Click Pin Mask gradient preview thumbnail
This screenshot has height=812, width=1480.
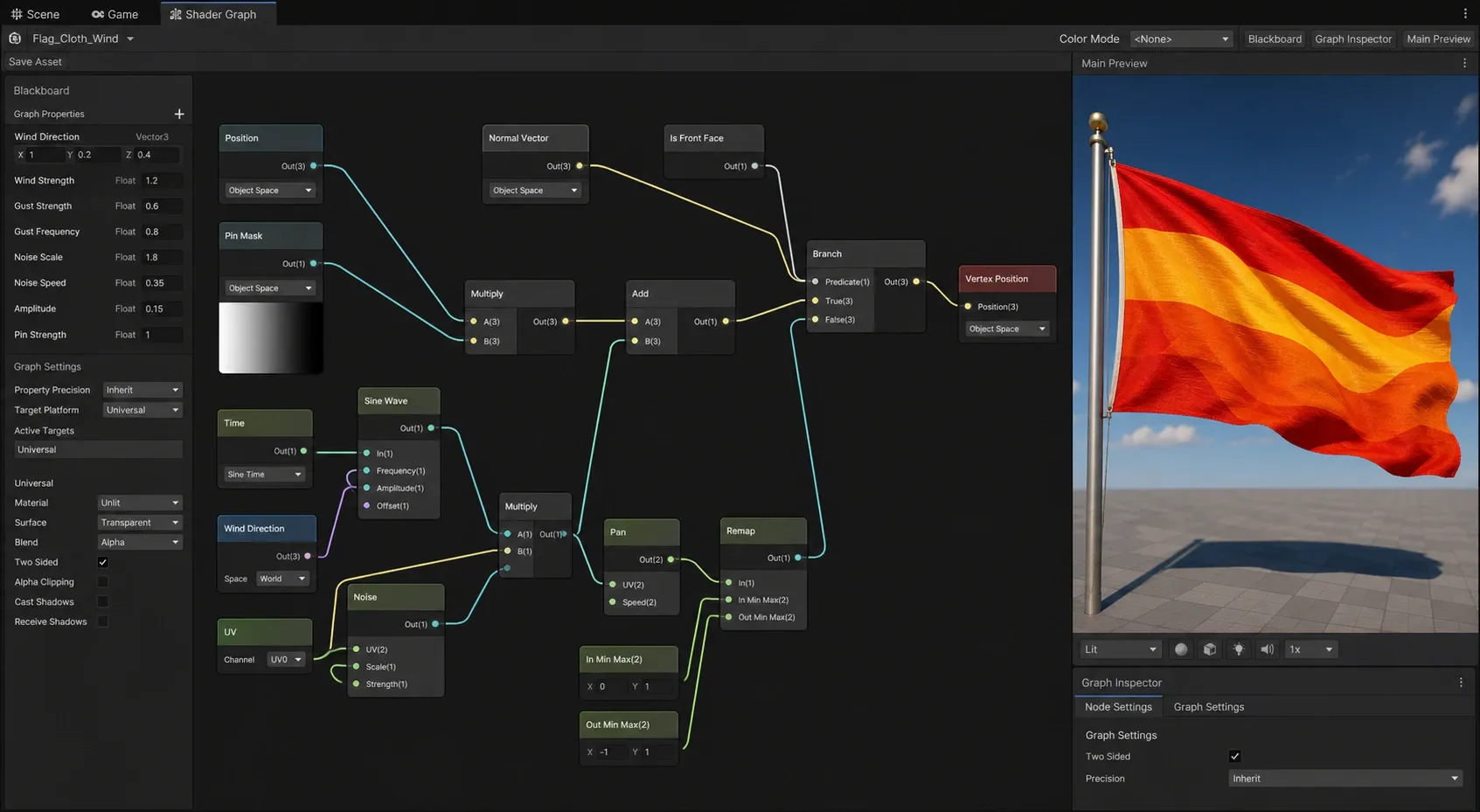[x=270, y=338]
